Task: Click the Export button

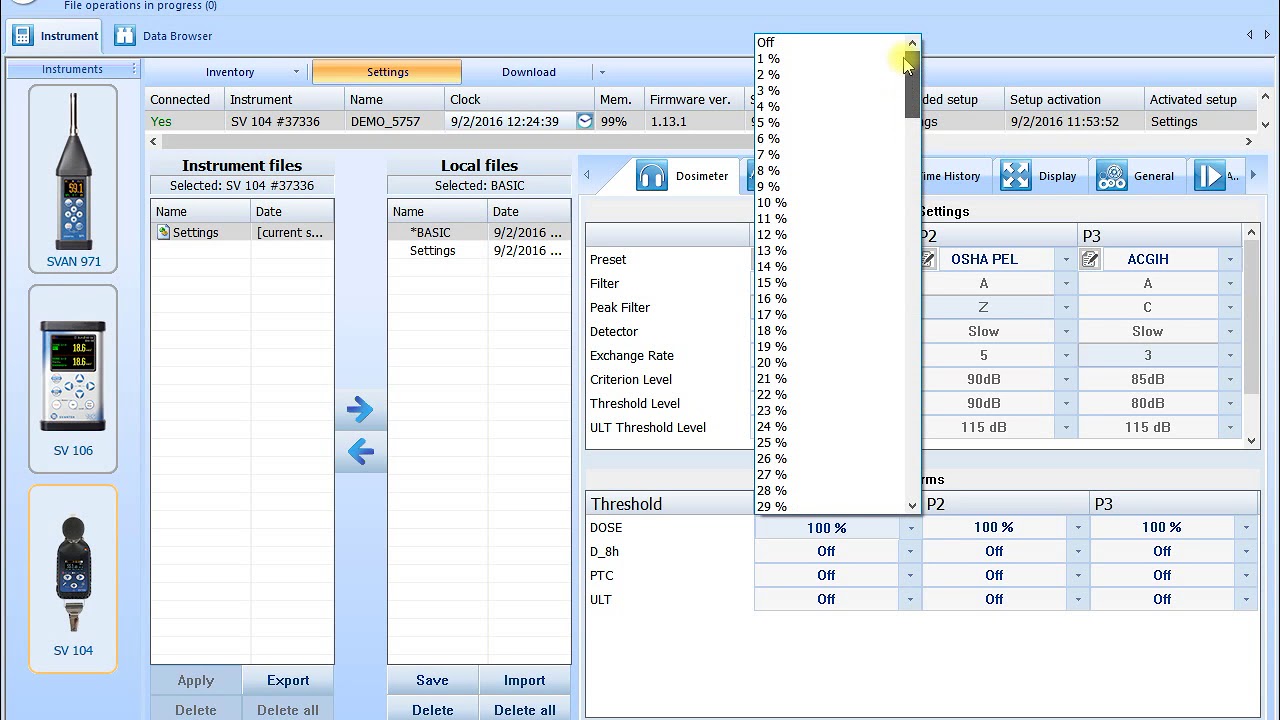Action: pos(288,681)
